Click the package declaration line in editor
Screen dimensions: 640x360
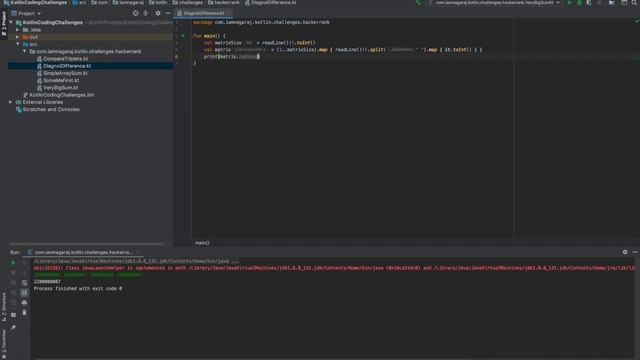coord(261,22)
